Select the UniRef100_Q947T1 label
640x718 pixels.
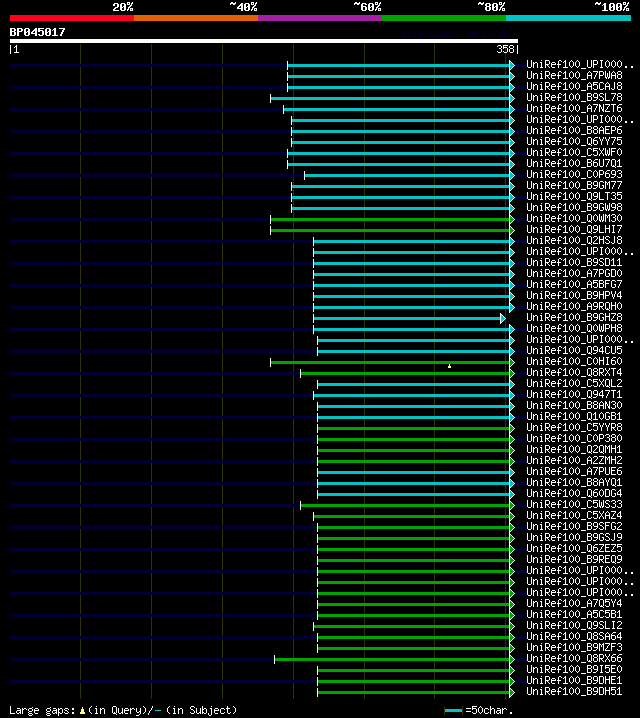point(574,394)
